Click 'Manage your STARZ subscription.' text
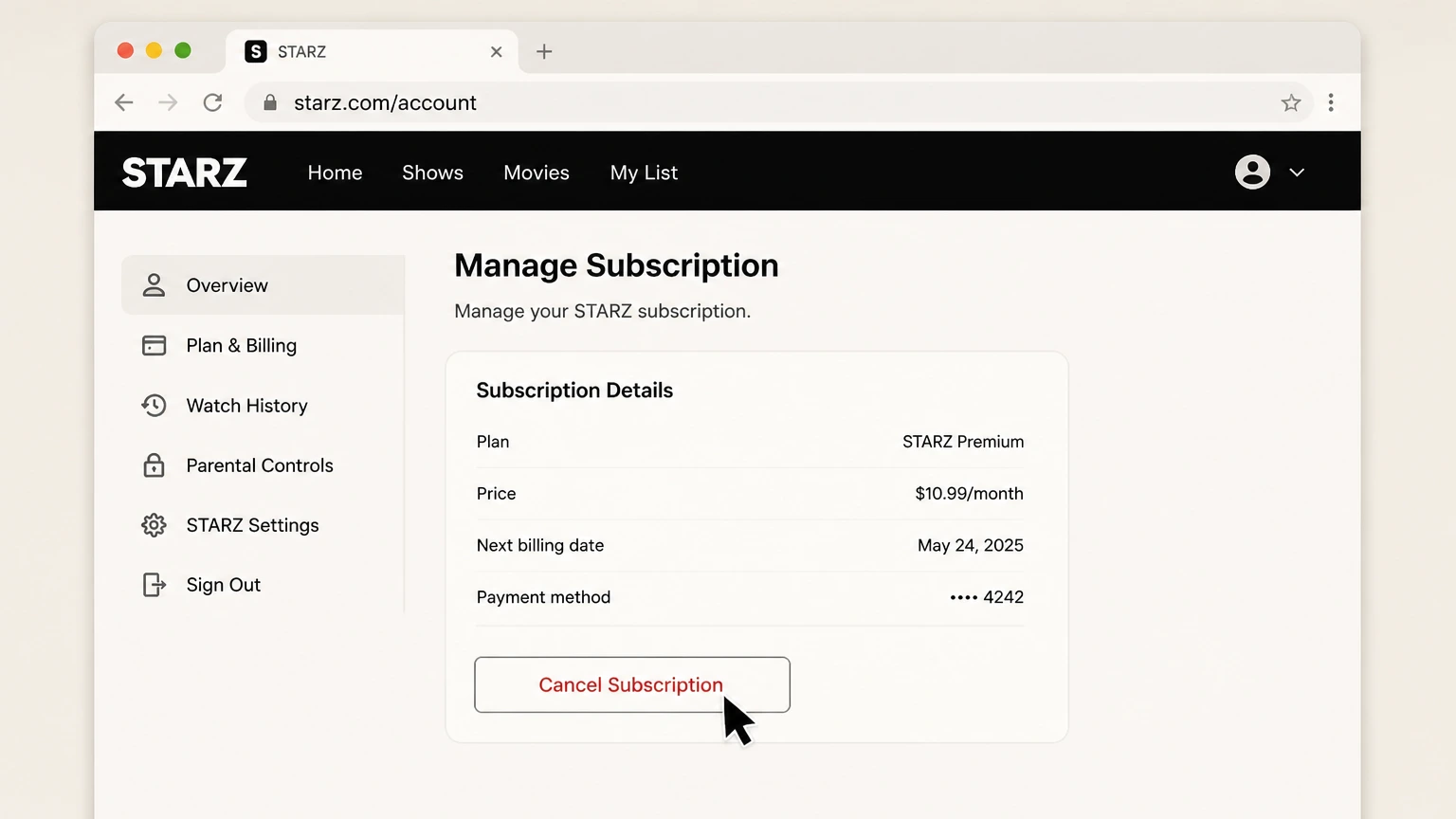The image size is (1456, 819). tap(602, 311)
